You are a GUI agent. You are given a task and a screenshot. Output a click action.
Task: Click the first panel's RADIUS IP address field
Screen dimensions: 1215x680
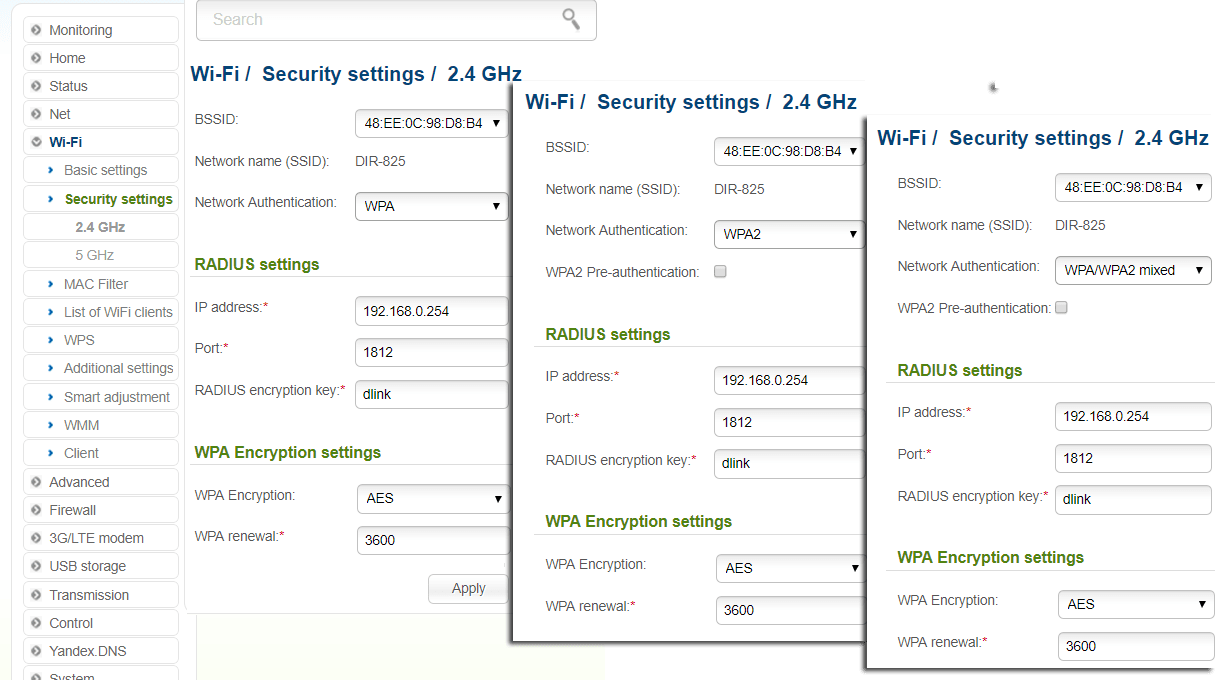[x=432, y=312]
